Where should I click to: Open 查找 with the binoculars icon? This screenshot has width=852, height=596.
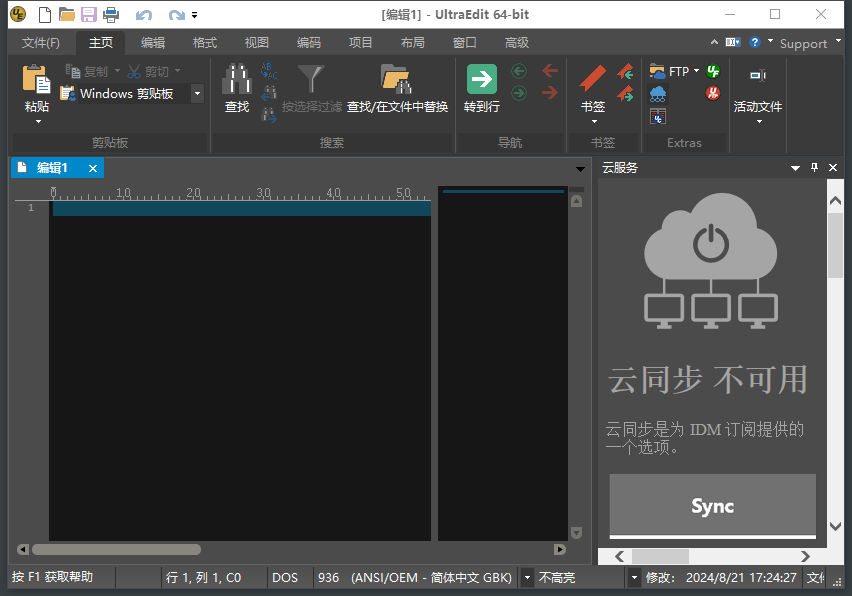pyautogui.click(x=237, y=79)
